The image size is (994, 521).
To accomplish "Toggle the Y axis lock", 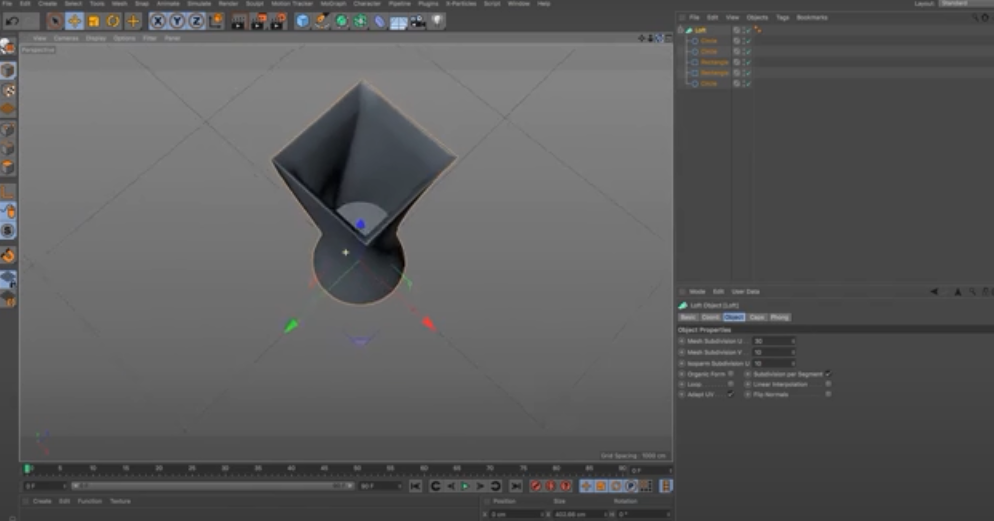I will click(x=177, y=22).
